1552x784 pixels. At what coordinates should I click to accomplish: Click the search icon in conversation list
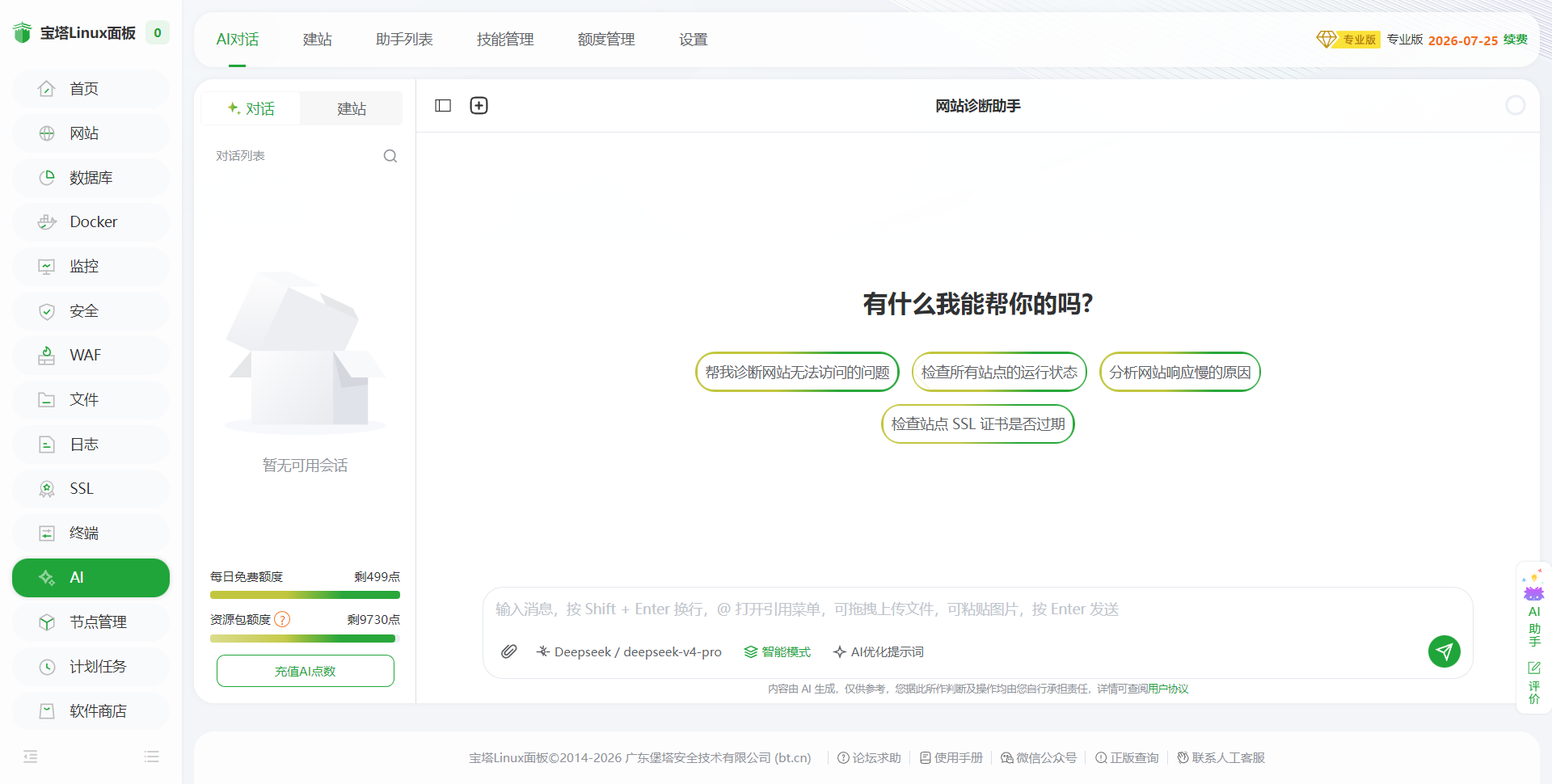390,156
